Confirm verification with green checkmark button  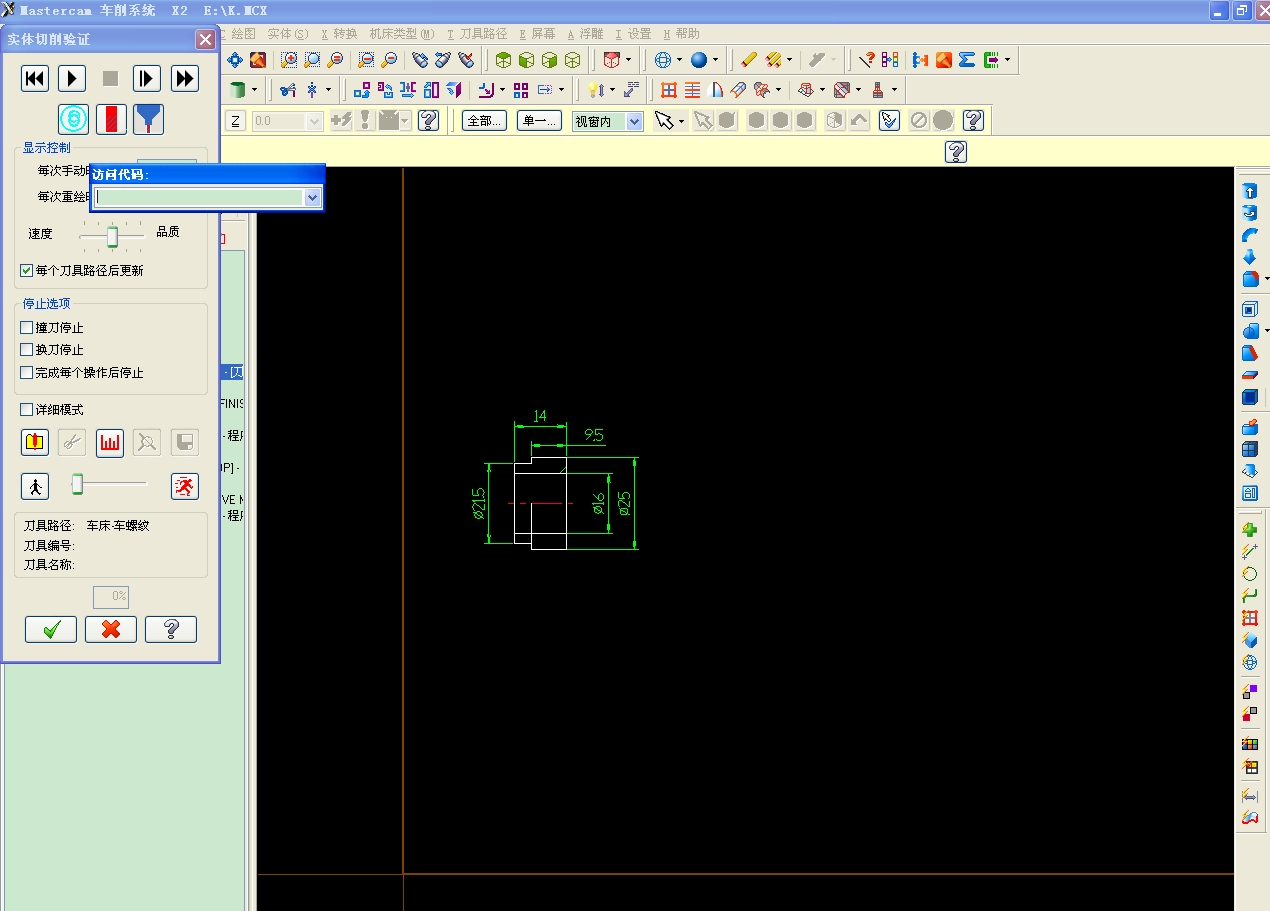click(x=51, y=629)
